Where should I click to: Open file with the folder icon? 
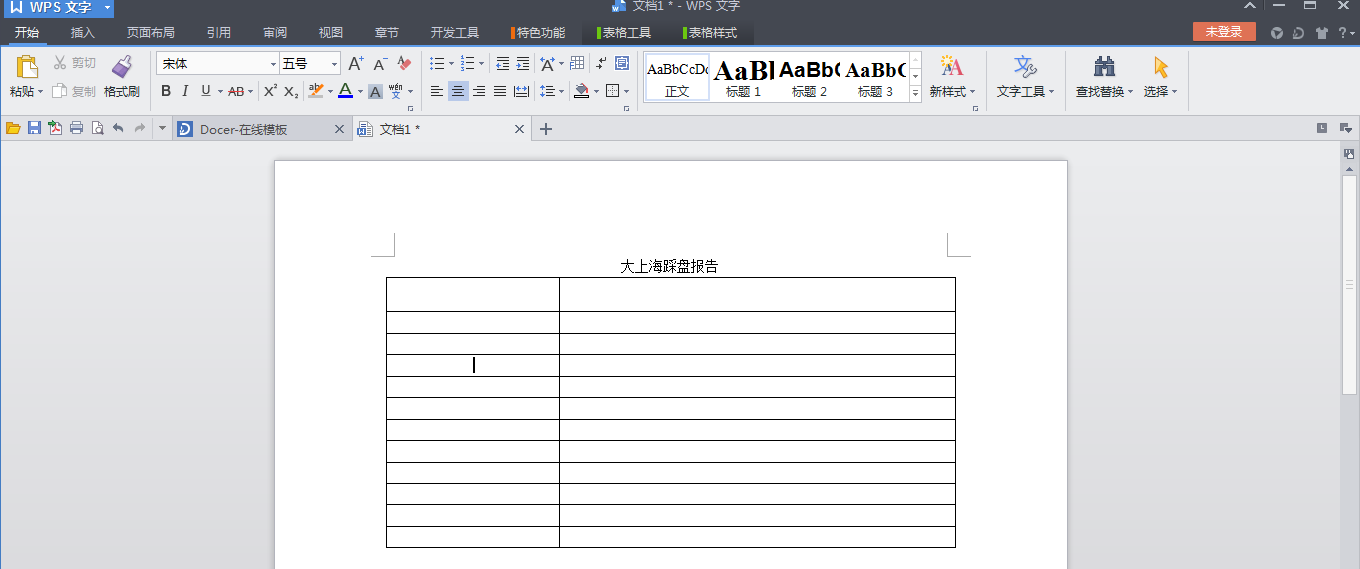(13, 128)
